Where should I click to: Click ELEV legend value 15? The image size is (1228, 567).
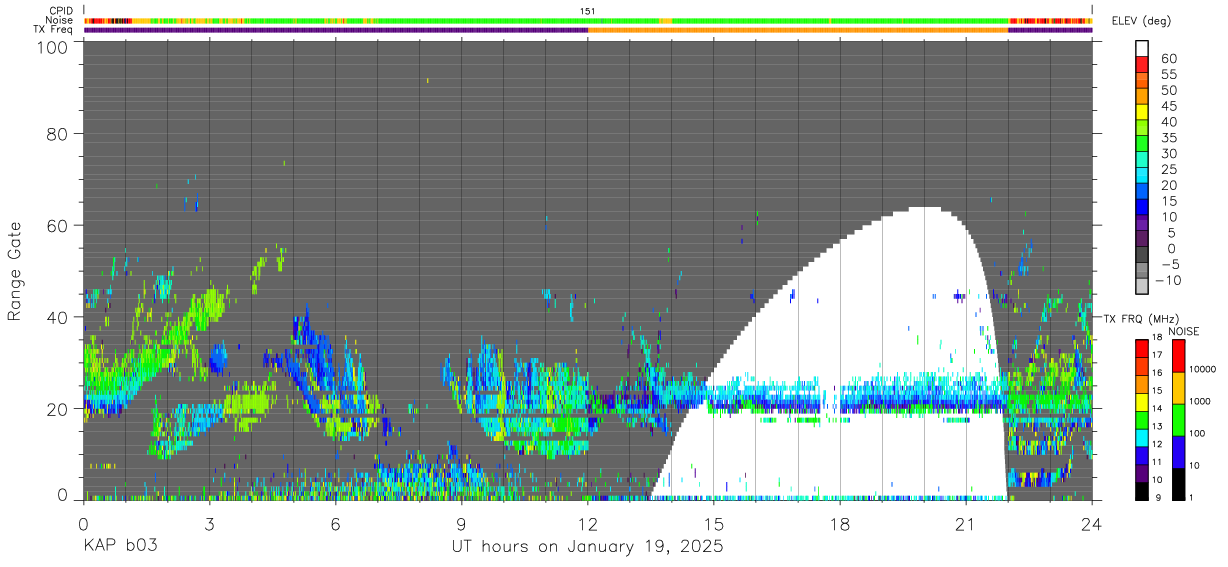tap(1167, 201)
